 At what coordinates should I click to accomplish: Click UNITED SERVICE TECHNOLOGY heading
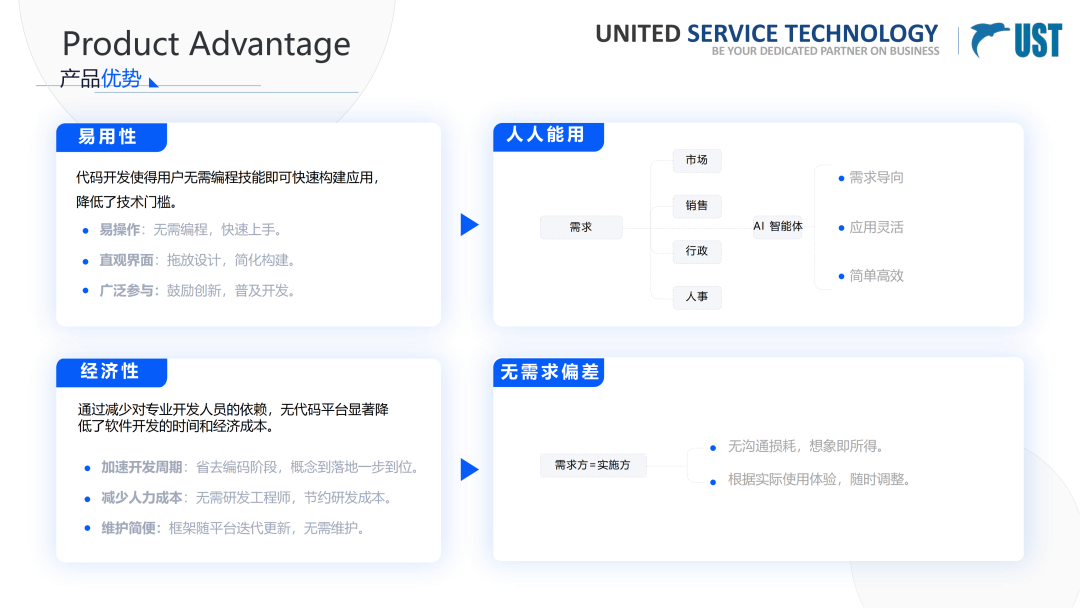click(x=767, y=33)
